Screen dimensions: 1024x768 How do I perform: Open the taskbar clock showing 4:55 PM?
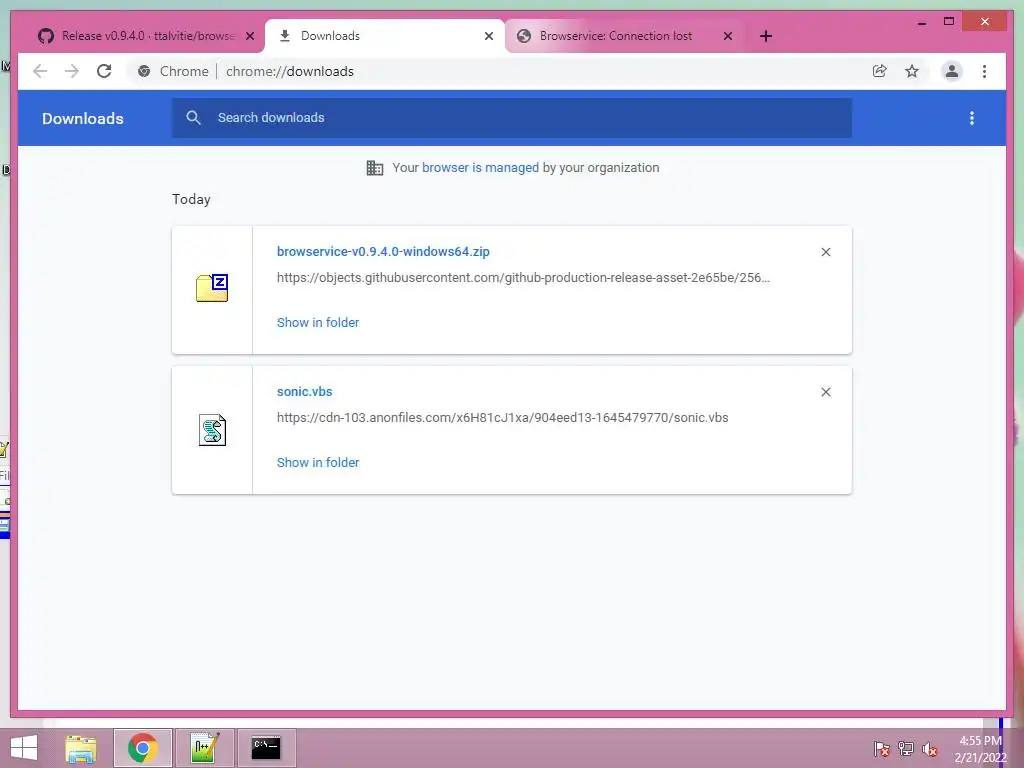[x=980, y=749]
